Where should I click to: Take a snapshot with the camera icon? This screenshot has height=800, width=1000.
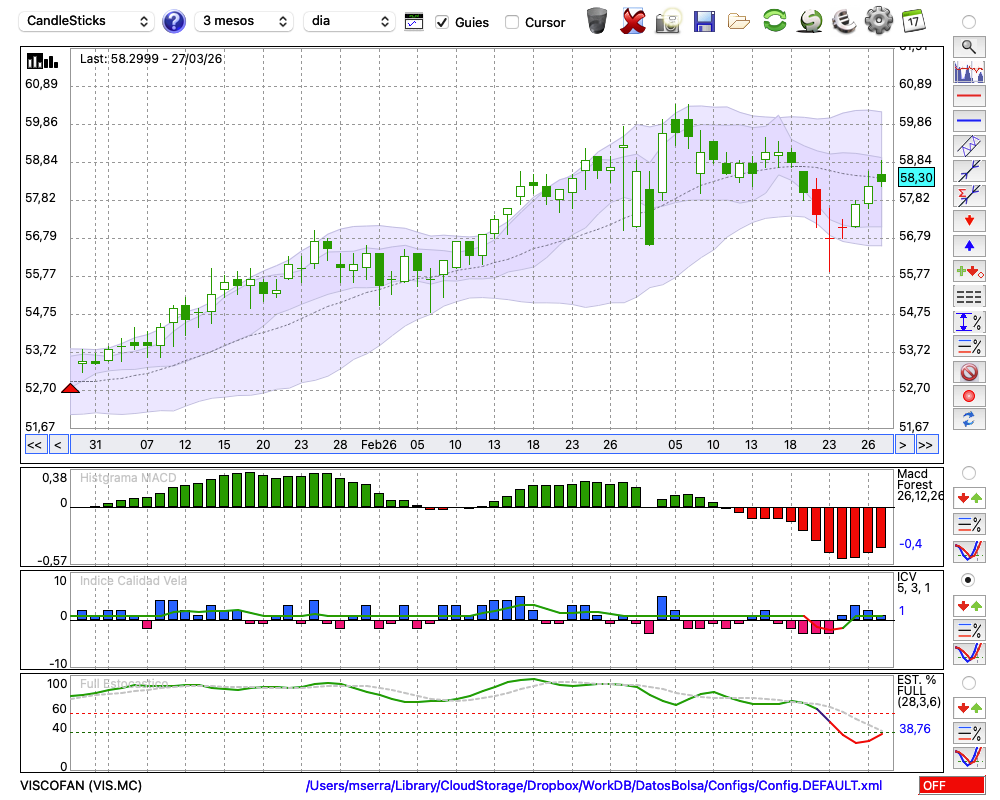[x=668, y=21]
